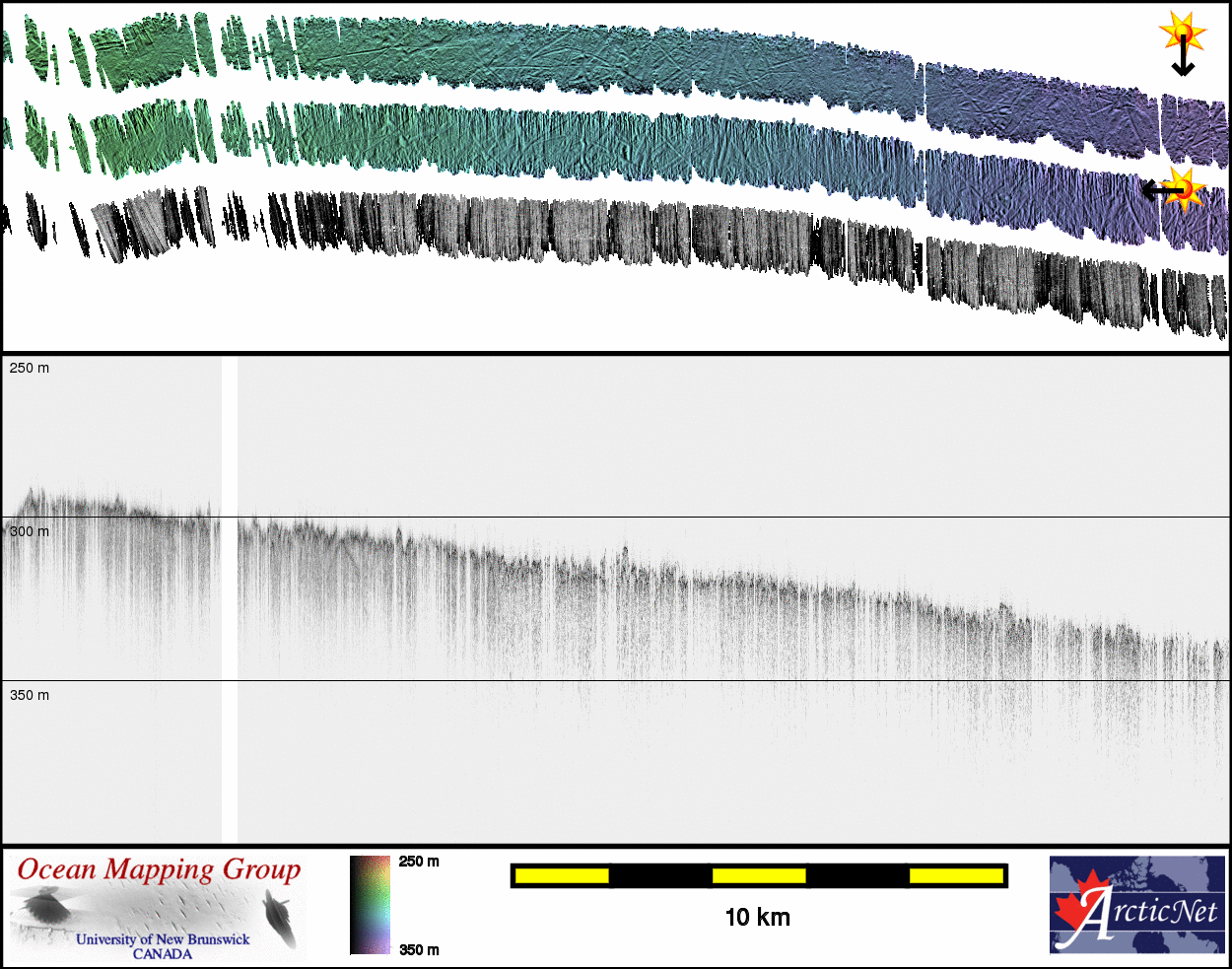Click the 250 m label beside color legend
This screenshot has height=969, width=1232.
[x=419, y=862]
